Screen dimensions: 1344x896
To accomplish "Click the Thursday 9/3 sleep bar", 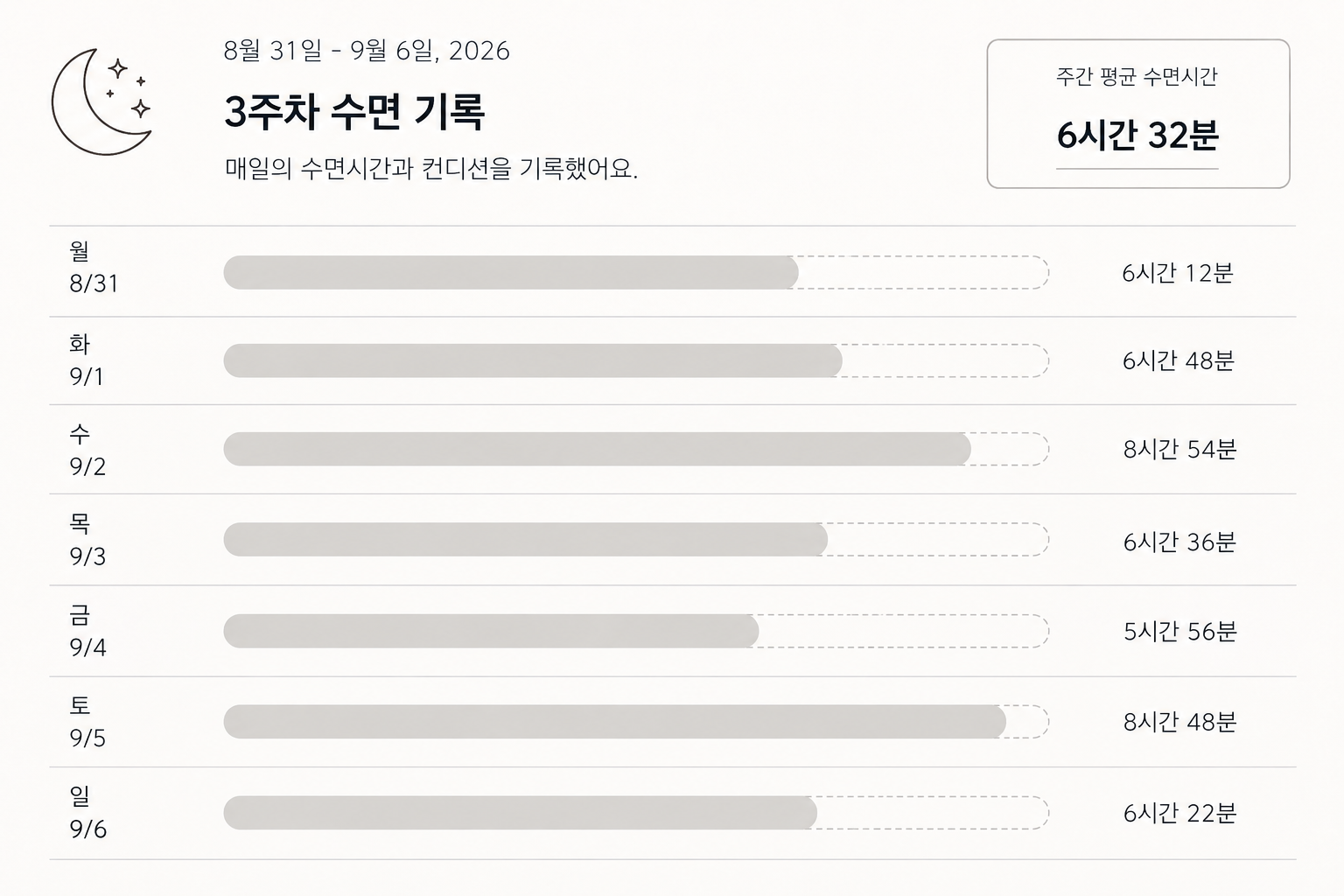I will (x=636, y=540).
